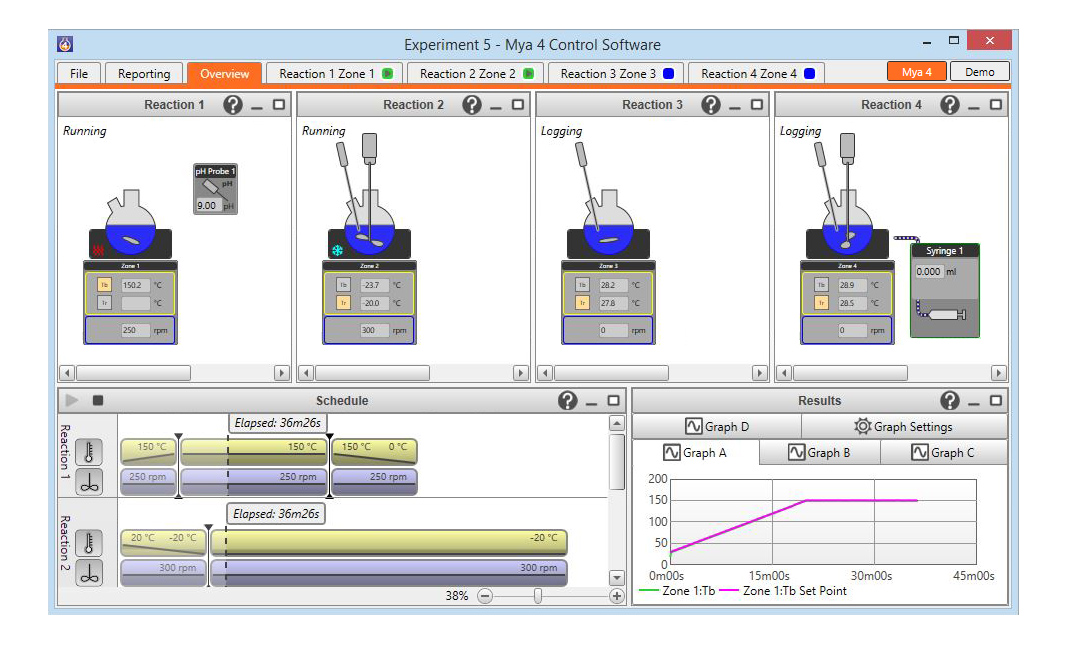Click the zoom-out minus icon in Schedule
This screenshot has width=1068, height=645.
[485, 596]
